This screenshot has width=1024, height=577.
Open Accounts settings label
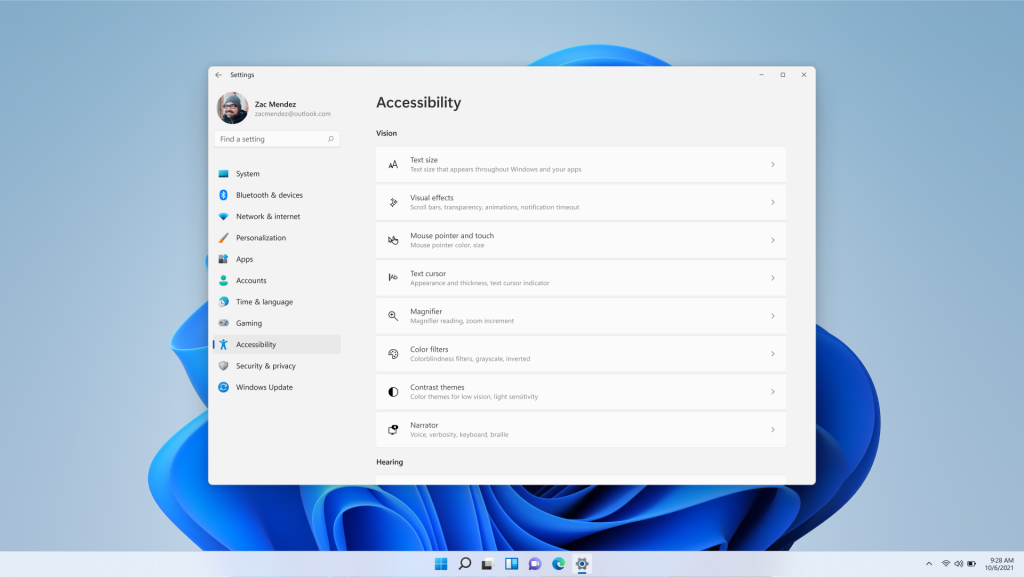tap(251, 281)
